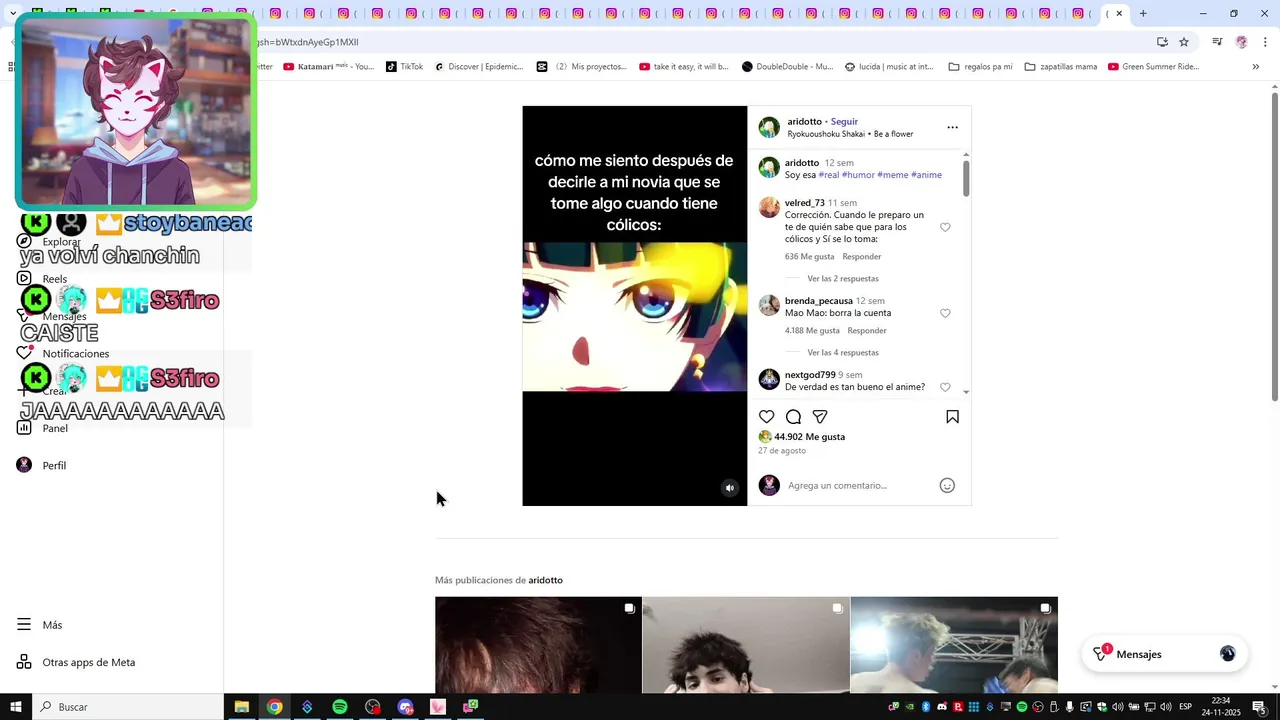1280x720 pixels.
Task: Open the regalos pa mi bookmarks folder
Action: click(x=980, y=67)
